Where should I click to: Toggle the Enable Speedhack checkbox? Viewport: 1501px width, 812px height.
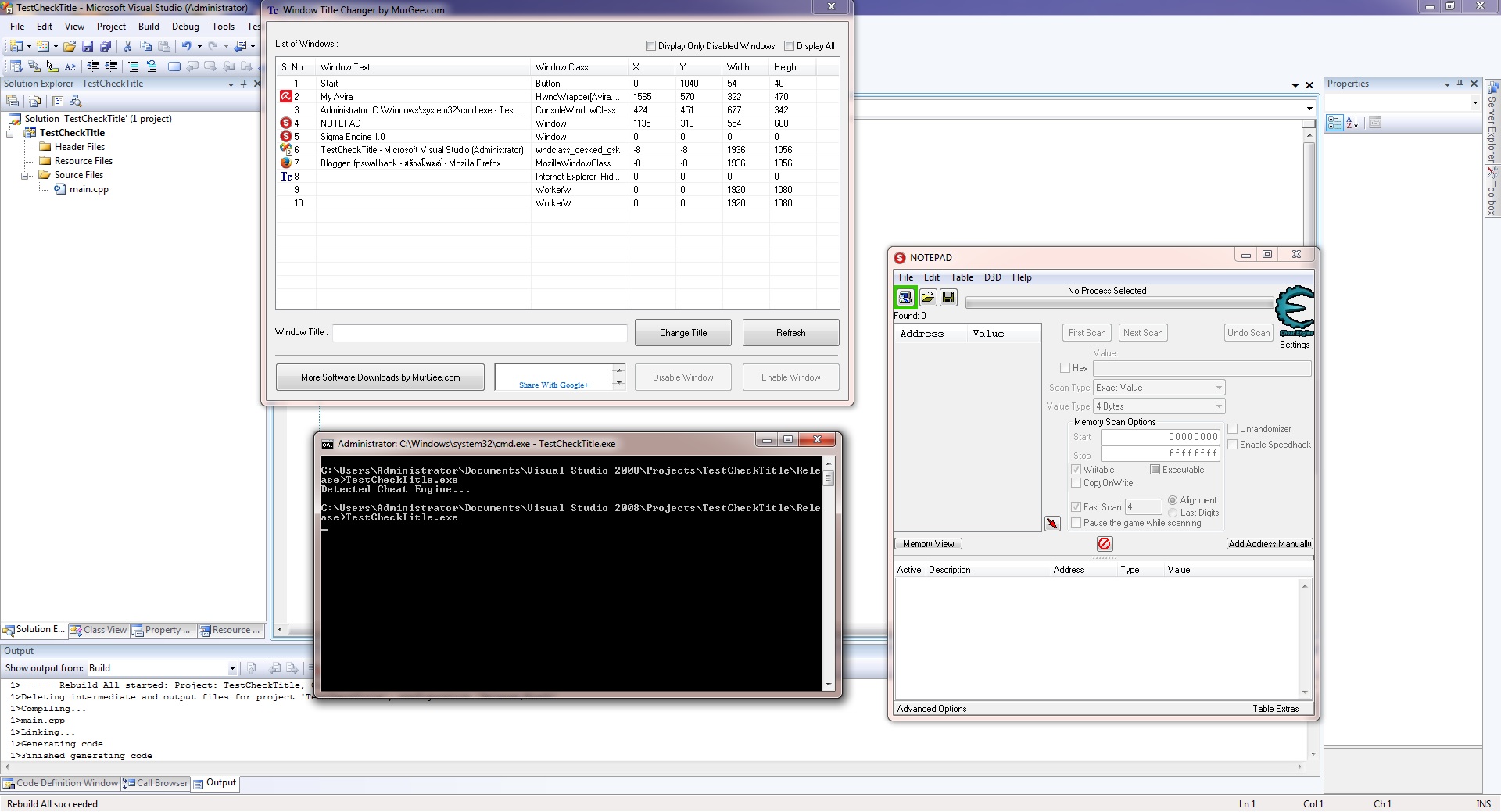pos(1233,445)
